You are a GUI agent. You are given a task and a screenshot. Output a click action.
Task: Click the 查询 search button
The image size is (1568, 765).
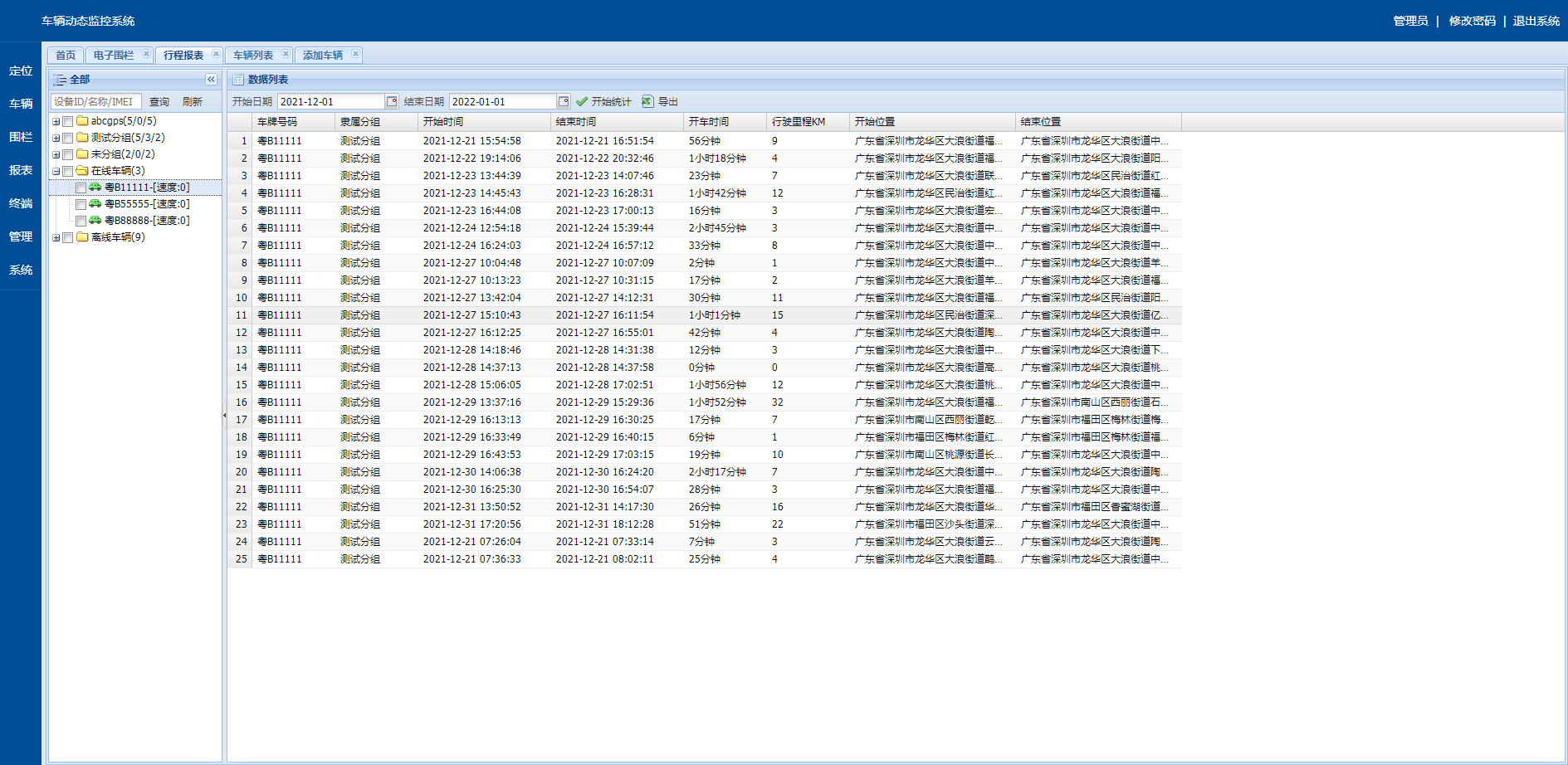tap(159, 101)
